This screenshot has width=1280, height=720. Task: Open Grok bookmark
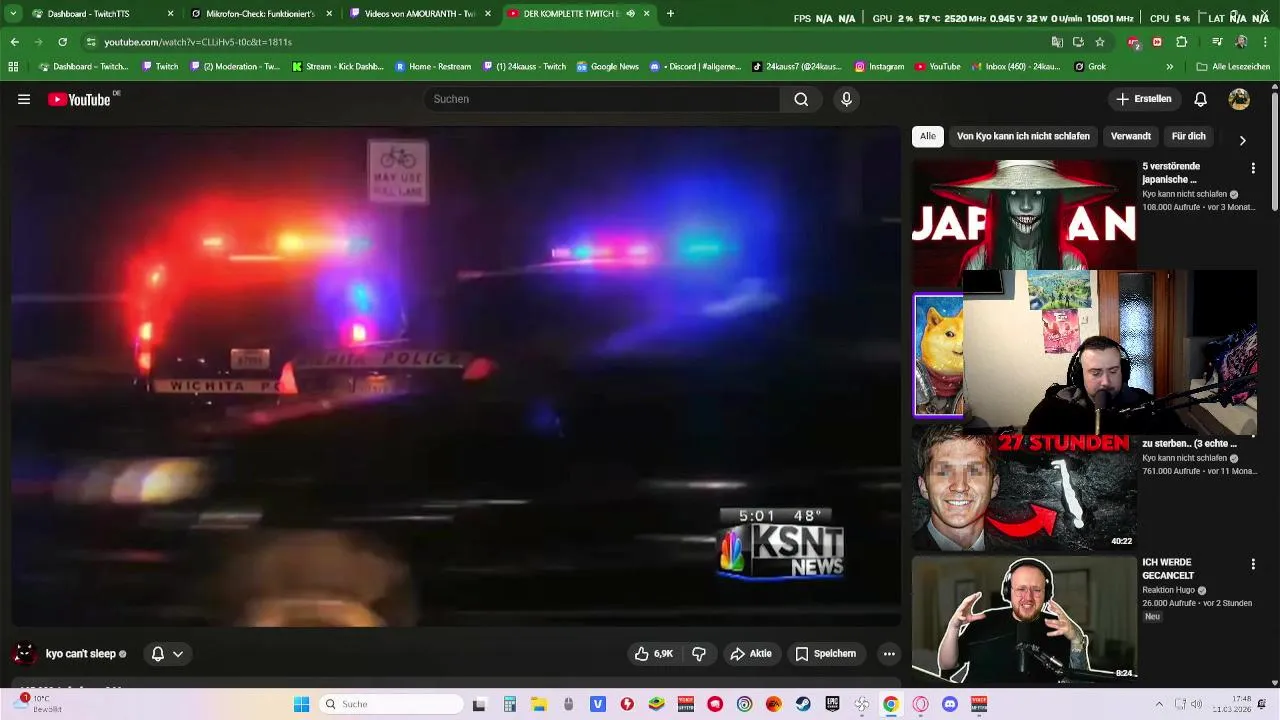click(x=1090, y=67)
